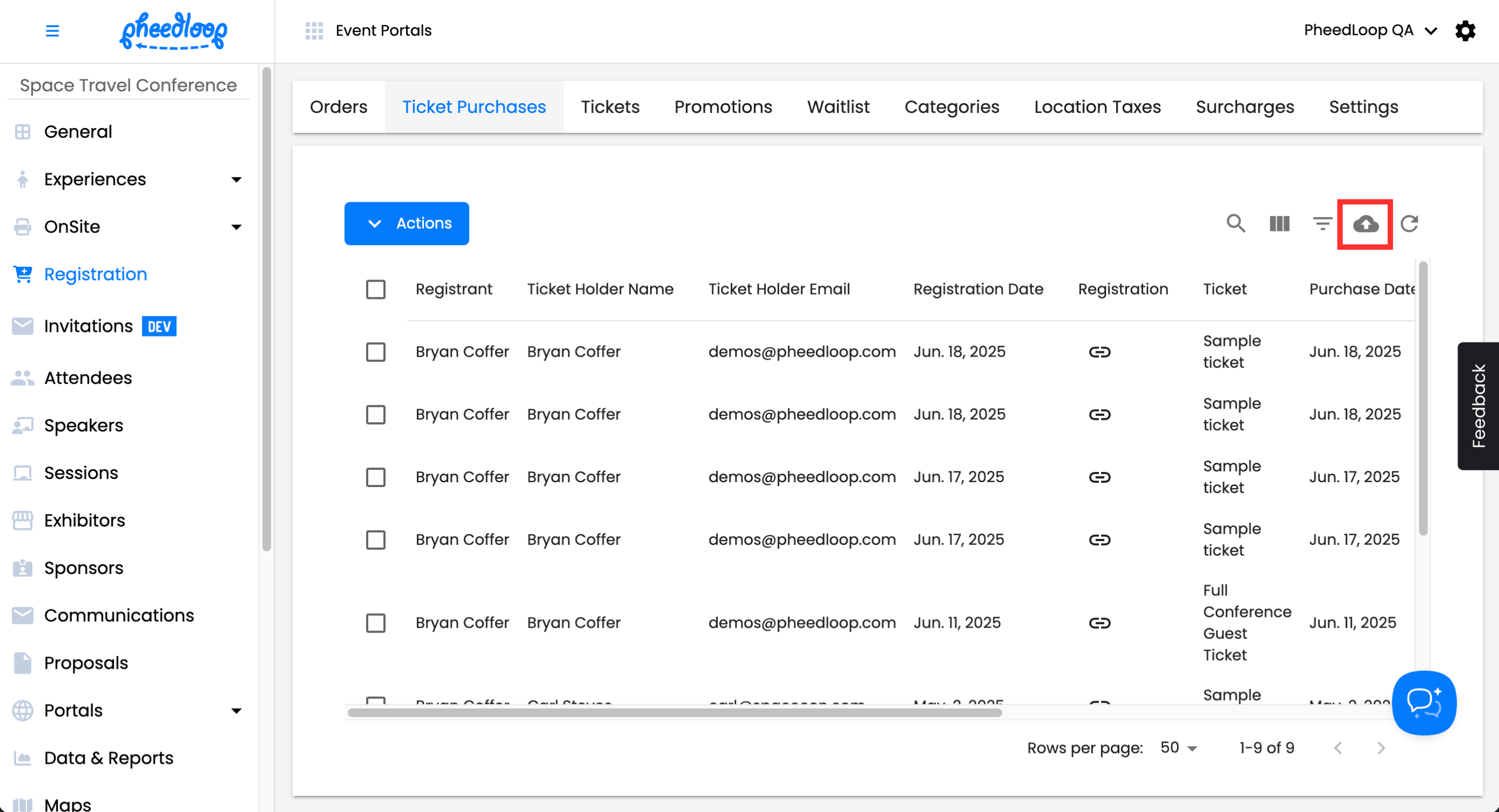Open the chat support bubble
The height and width of the screenshot is (812, 1499).
(1423, 702)
